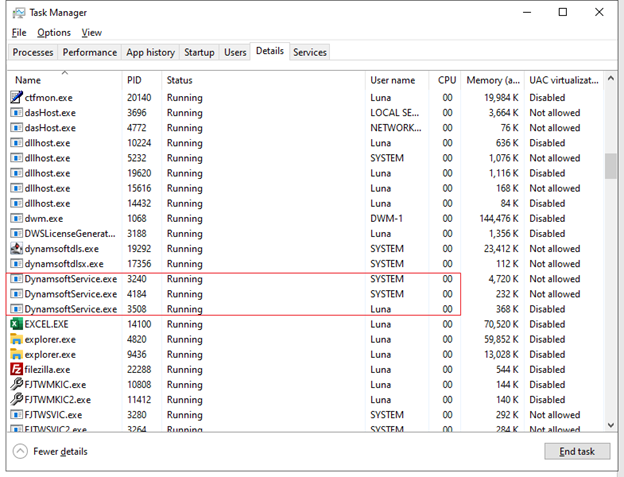Click the dwm.exe process icon

click(16, 218)
